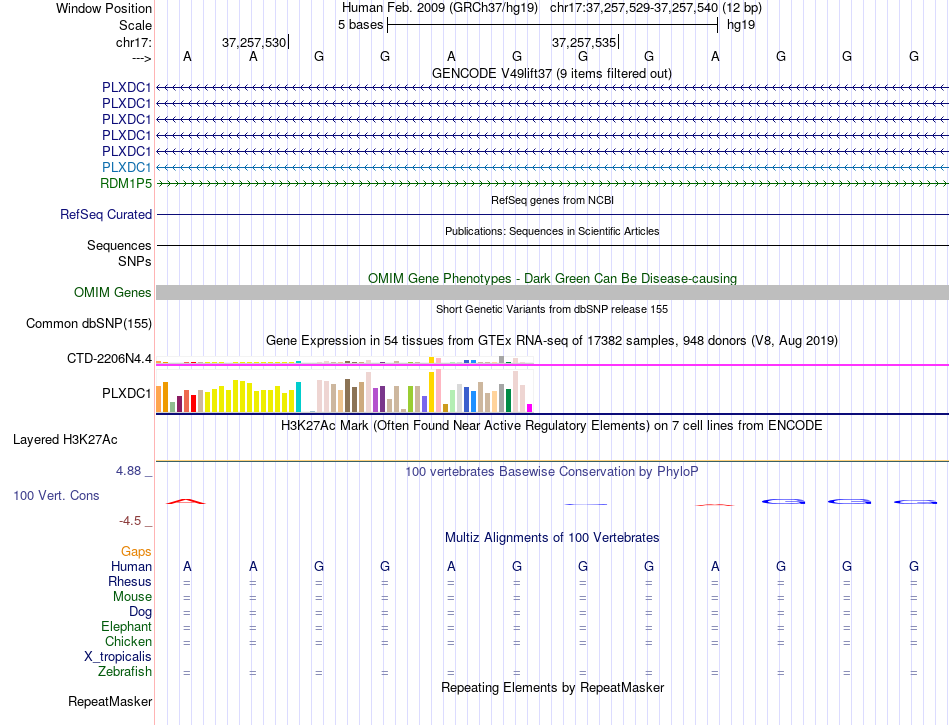The width and height of the screenshot is (950, 725).
Task: Click the 100 Vert. Cons track label
Action: click(56, 495)
